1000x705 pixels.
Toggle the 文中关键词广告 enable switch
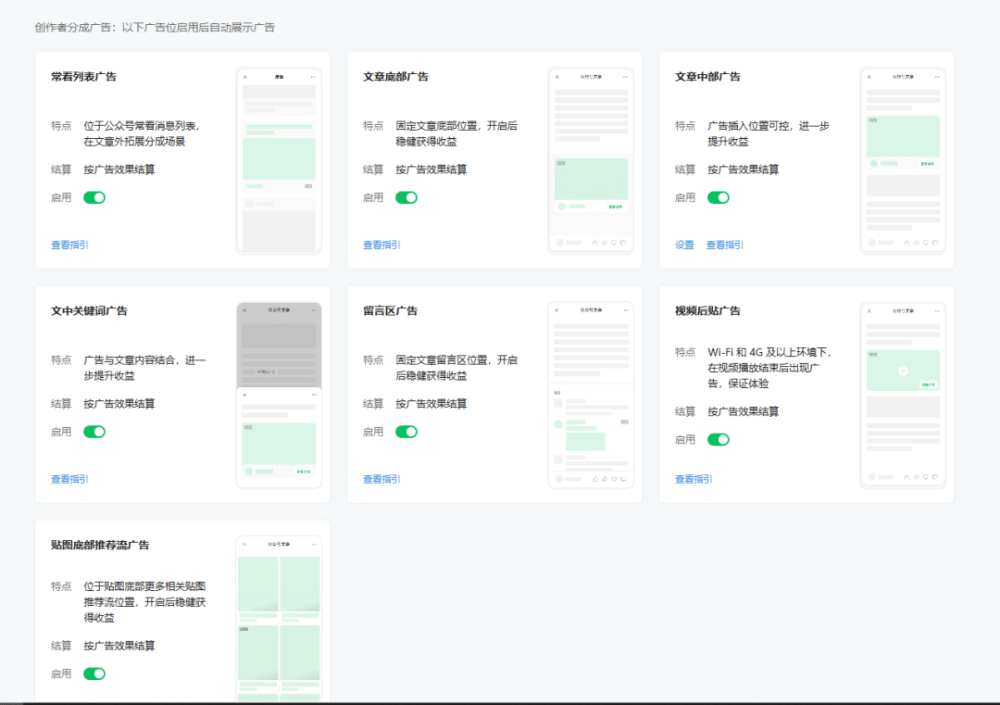click(94, 432)
